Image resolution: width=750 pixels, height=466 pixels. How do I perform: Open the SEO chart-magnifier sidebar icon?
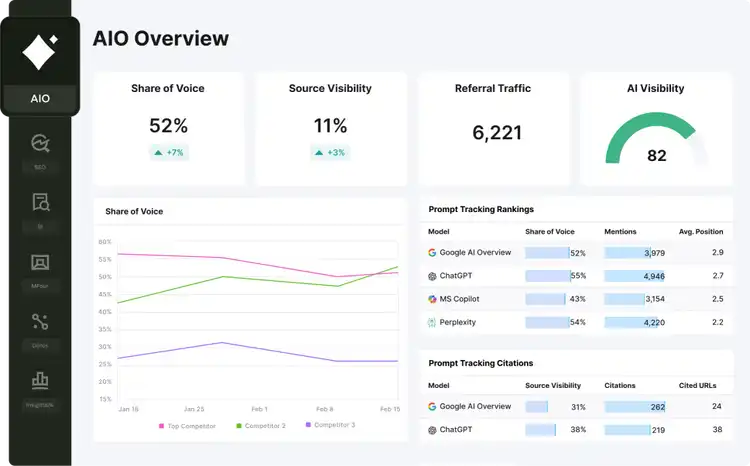tap(40, 143)
